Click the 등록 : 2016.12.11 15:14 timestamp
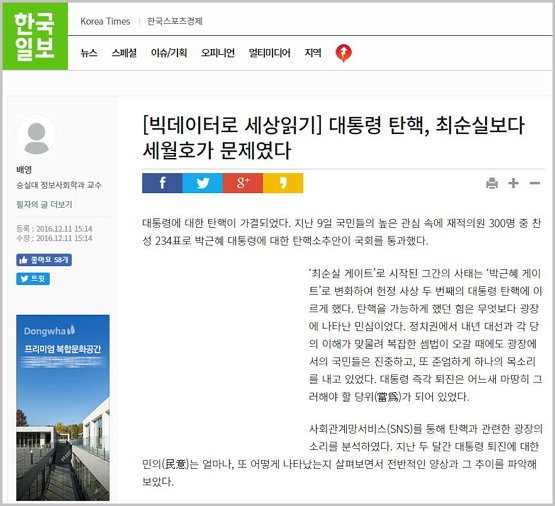555x506 pixels. [x=54, y=229]
